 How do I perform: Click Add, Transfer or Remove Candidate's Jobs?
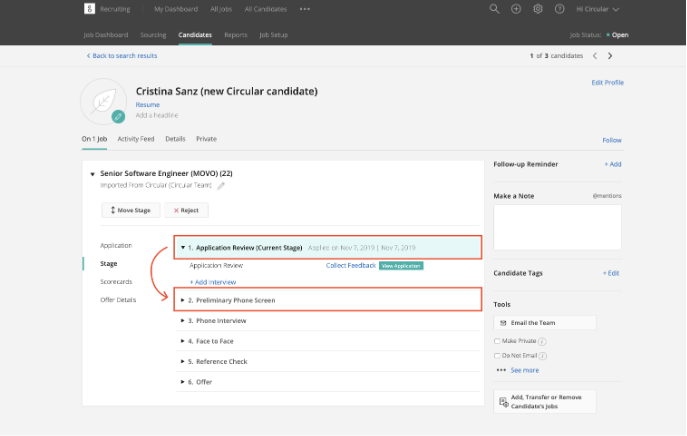[545, 402]
